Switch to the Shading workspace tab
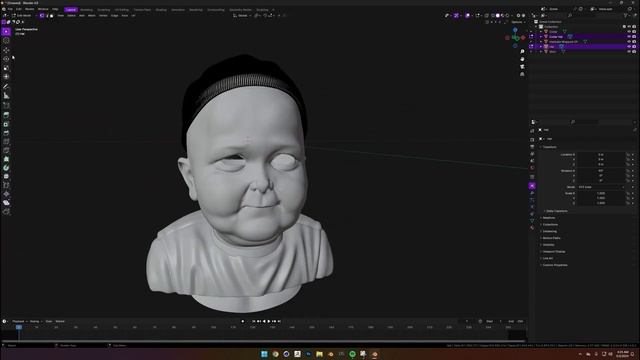 click(161, 9)
